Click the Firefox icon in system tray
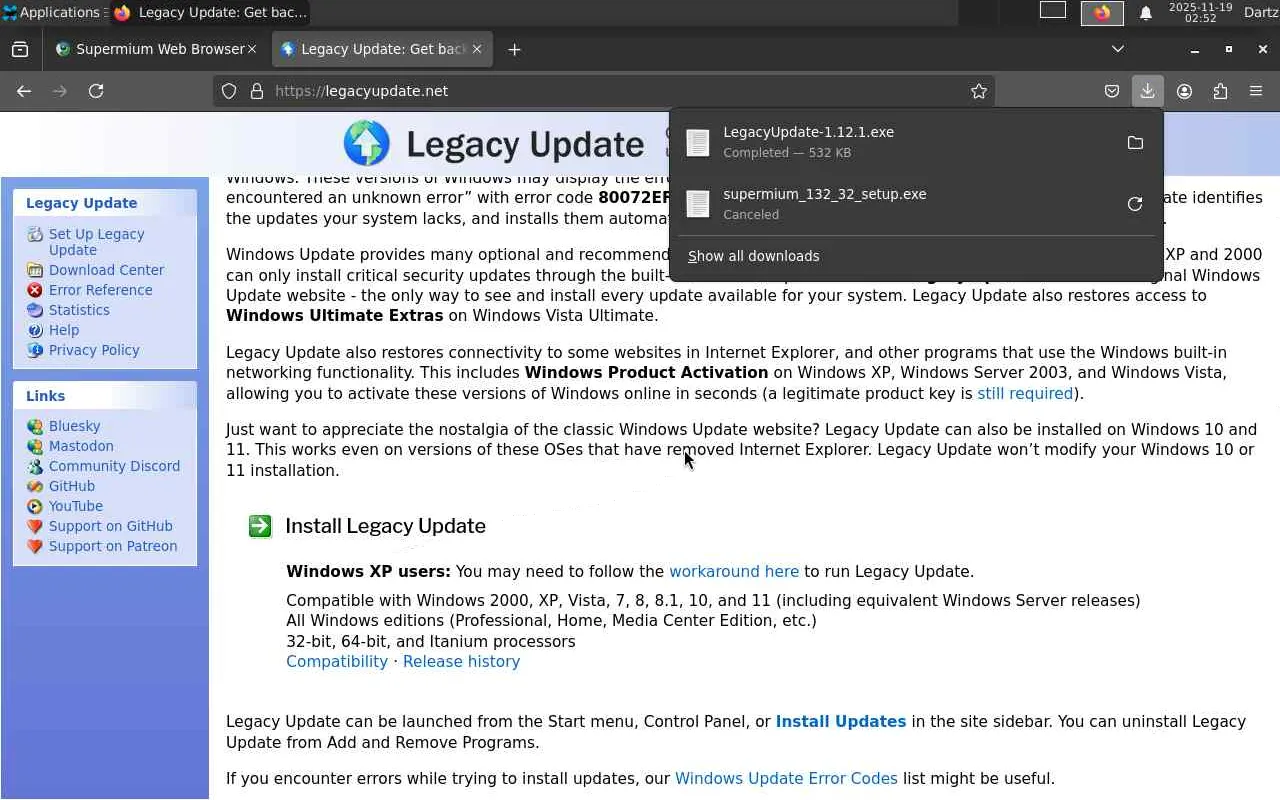Viewport: 1280px width, 800px height. tap(1102, 13)
